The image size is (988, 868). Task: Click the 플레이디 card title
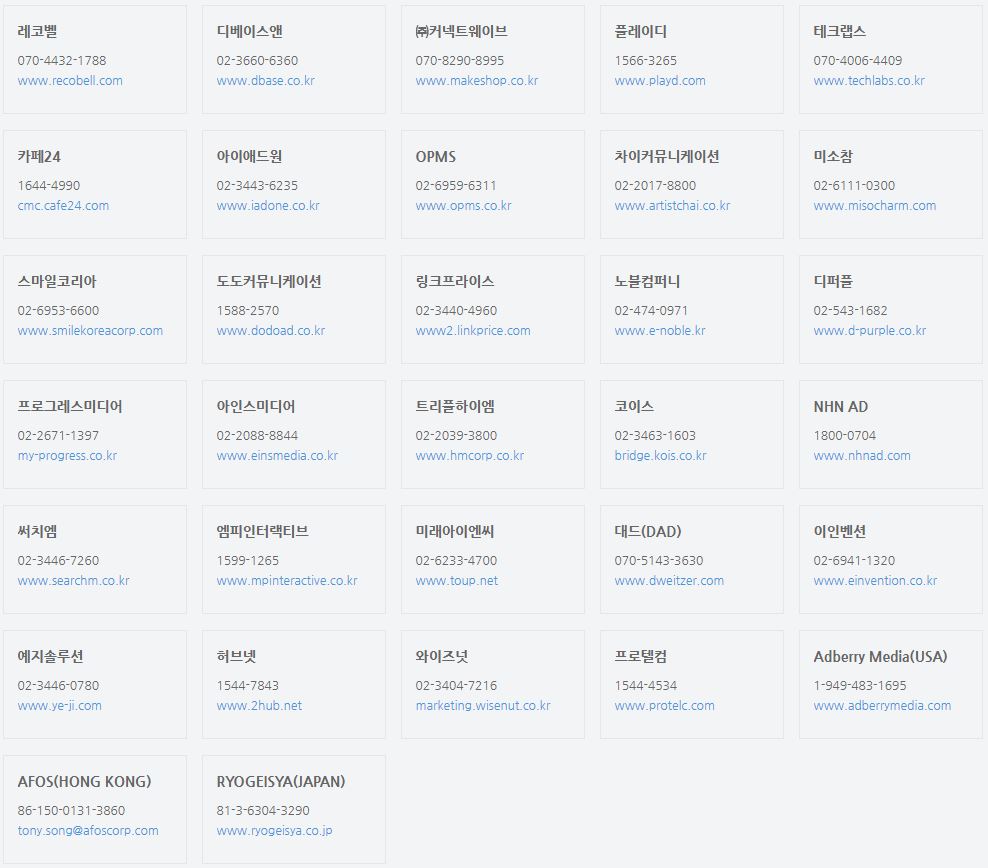640,31
